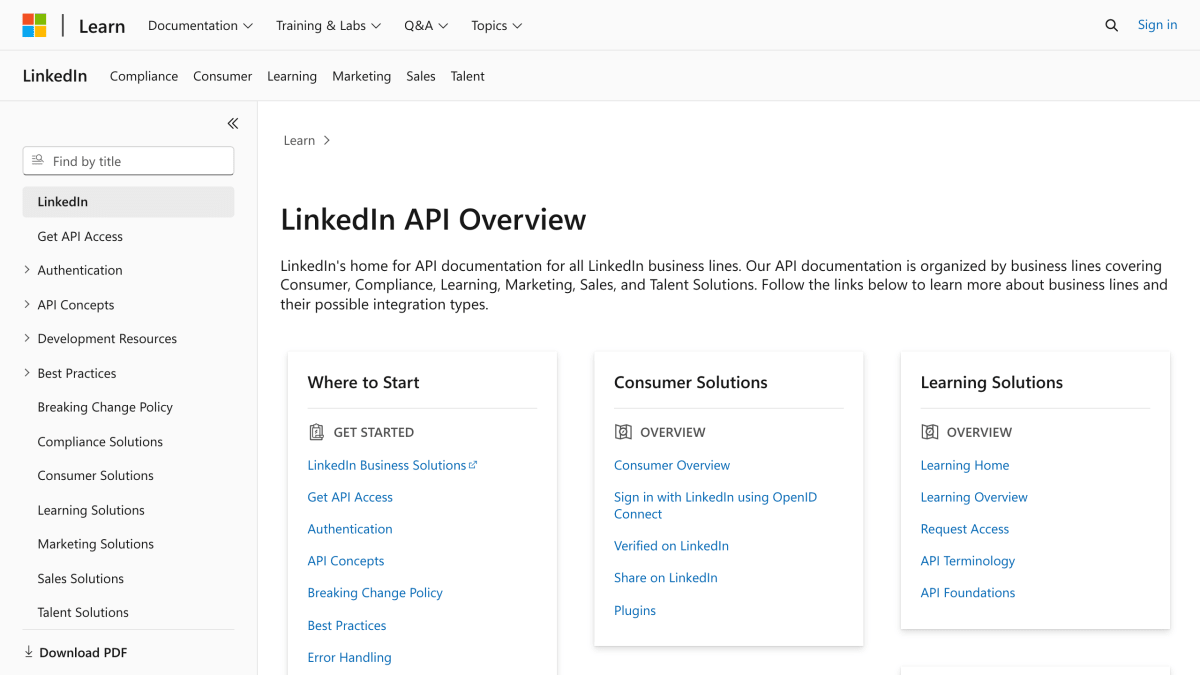
Task: Open the Learning tab in LinkedIn bar
Action: [x=292, y=76]
